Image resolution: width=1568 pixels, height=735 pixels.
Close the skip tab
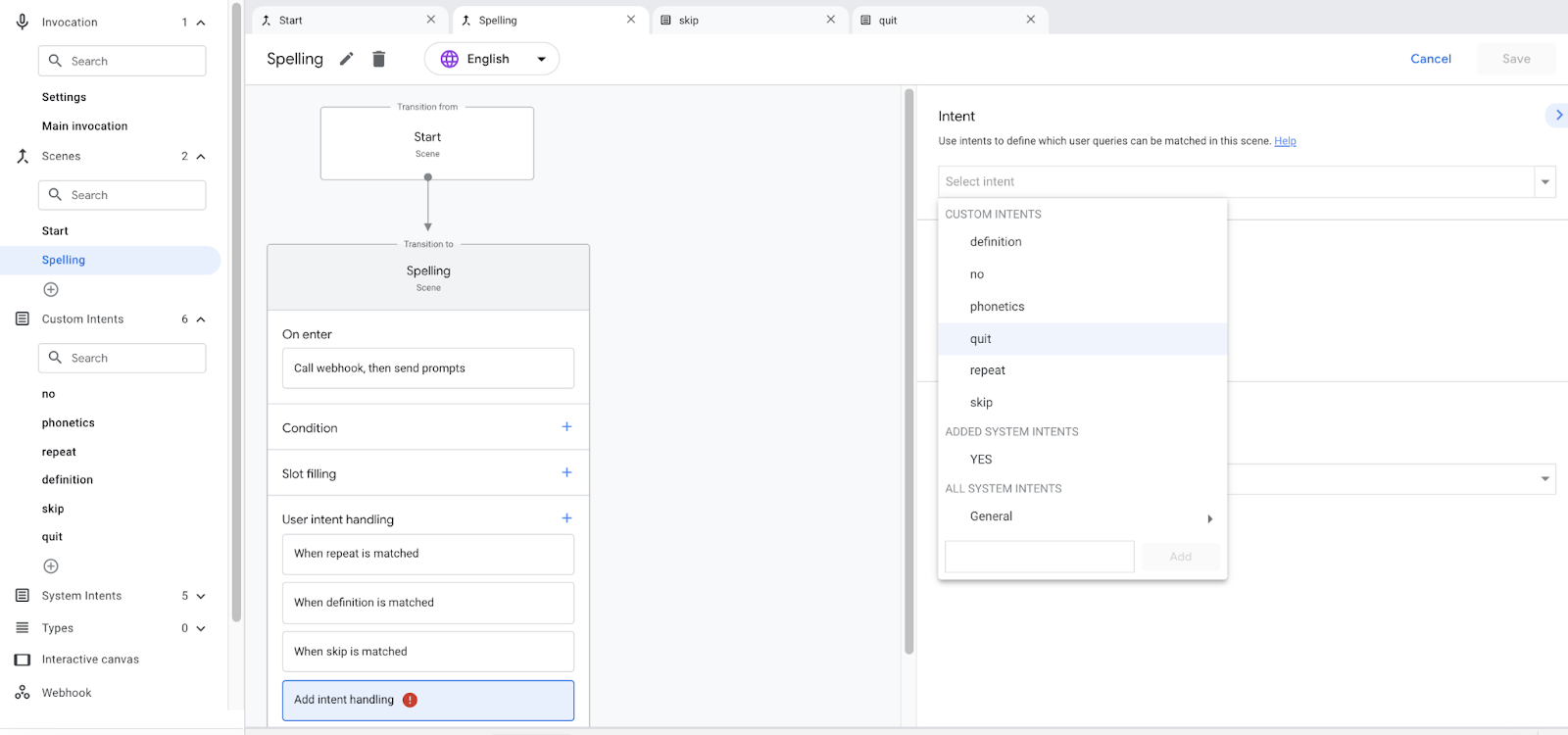pos(831,20)
